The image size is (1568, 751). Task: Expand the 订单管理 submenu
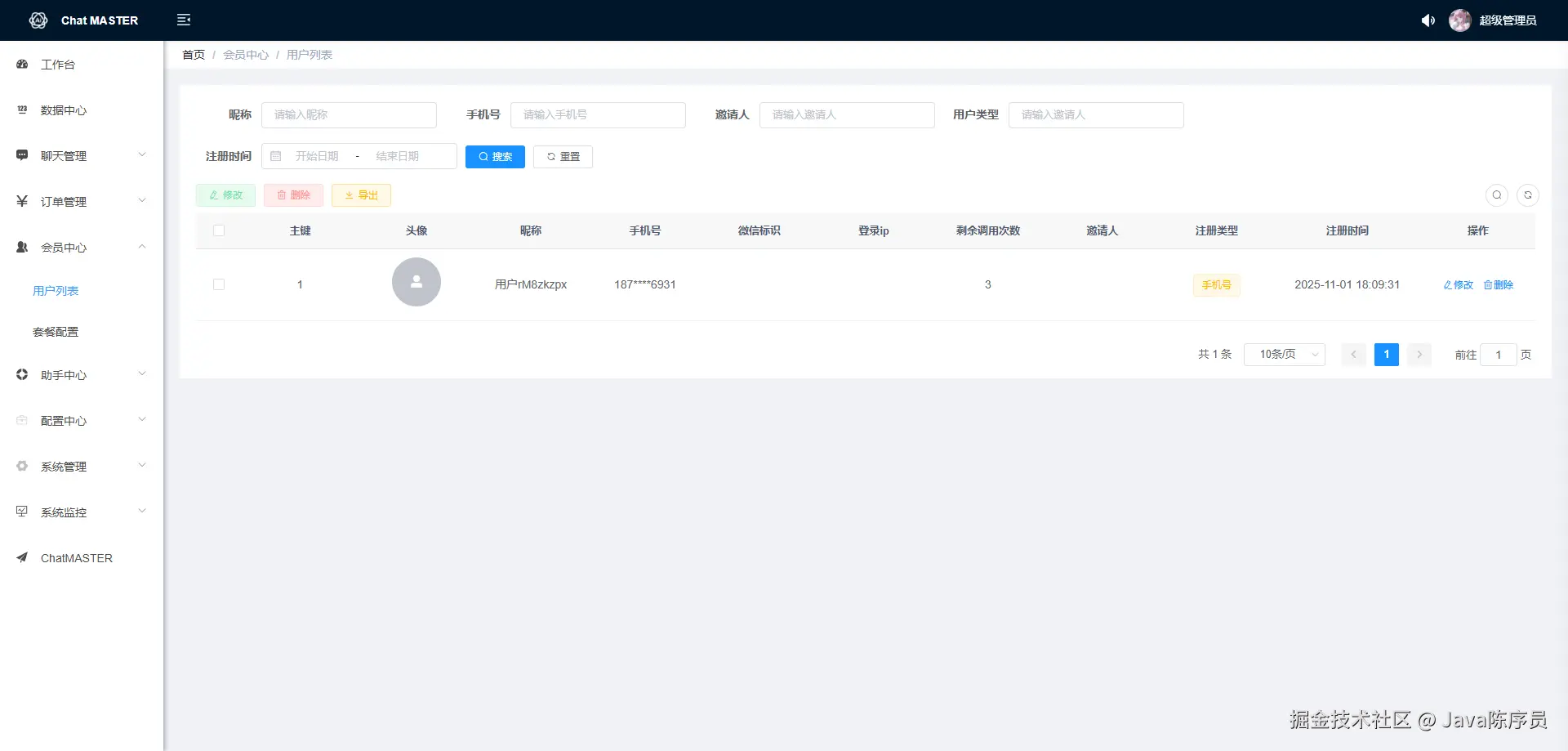tap(142, 200)
